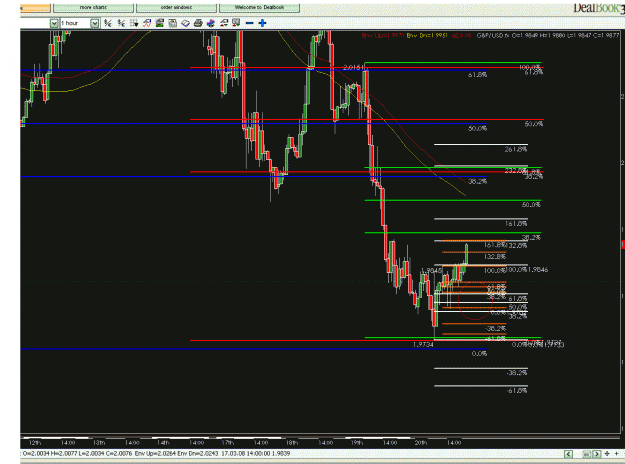The height and width of the screenshot is (464, 625).
Task: Click the green chart template icon
Action: pos(160,23)
